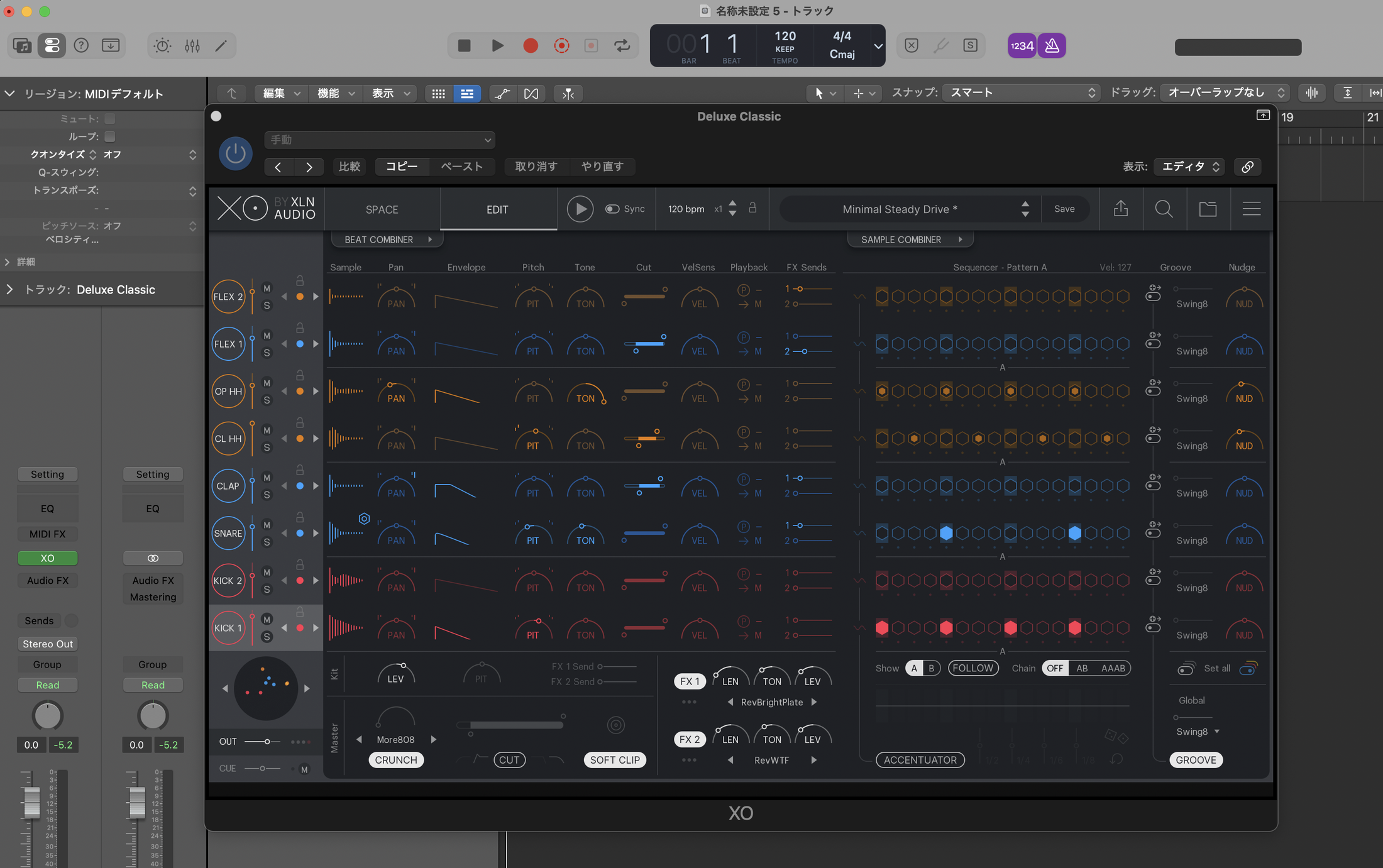Click the SOFT CLIP button
The height and width of the screenshot is (868, 1383).
(x=615, y=760)
